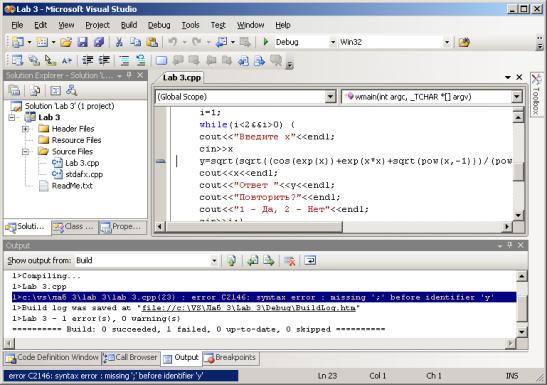Switch to the Class View tab
The image size is (547, 385).
pyautogui.click(x=74, y=227)
